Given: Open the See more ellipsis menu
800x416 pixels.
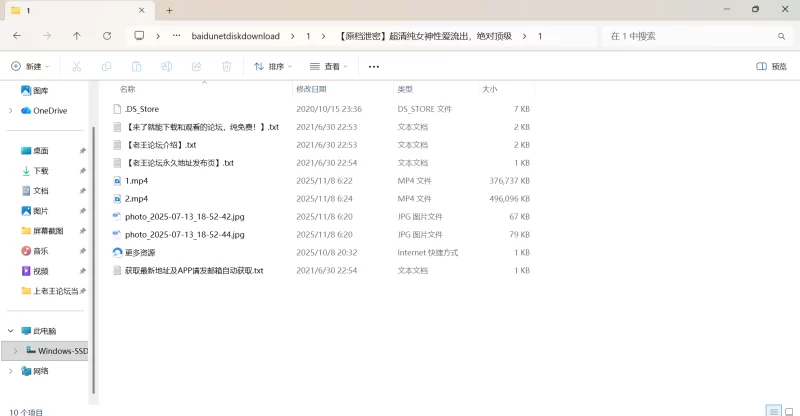Looking at the screenshot, I should coord(374,67).
